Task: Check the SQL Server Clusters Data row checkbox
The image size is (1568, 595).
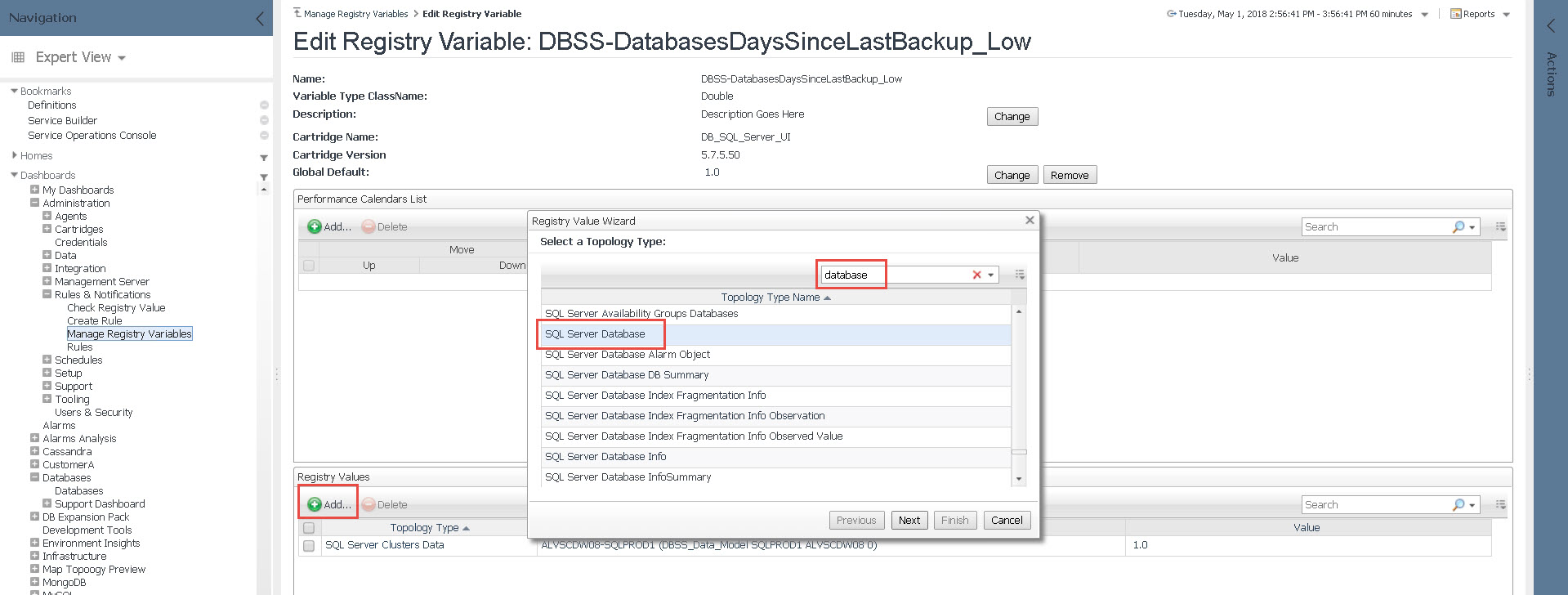Action: pos(309,546)
